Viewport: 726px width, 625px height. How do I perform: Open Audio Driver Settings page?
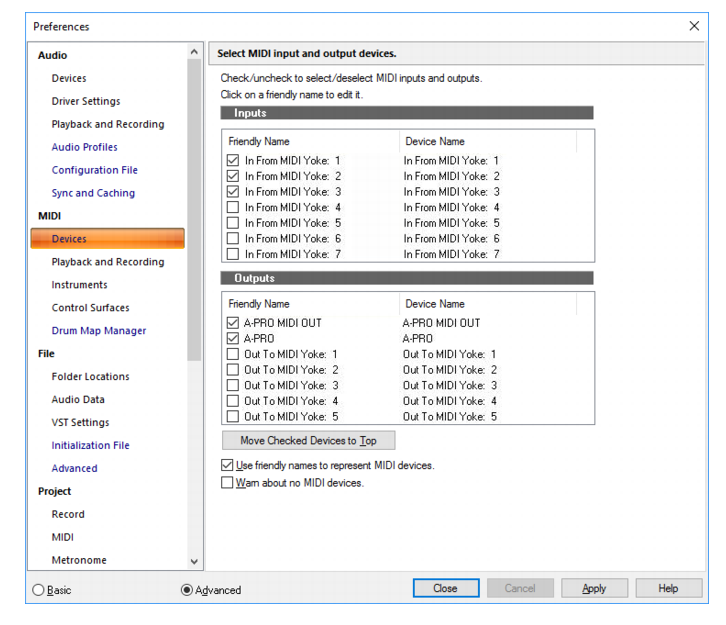click(x=86, y=101)
